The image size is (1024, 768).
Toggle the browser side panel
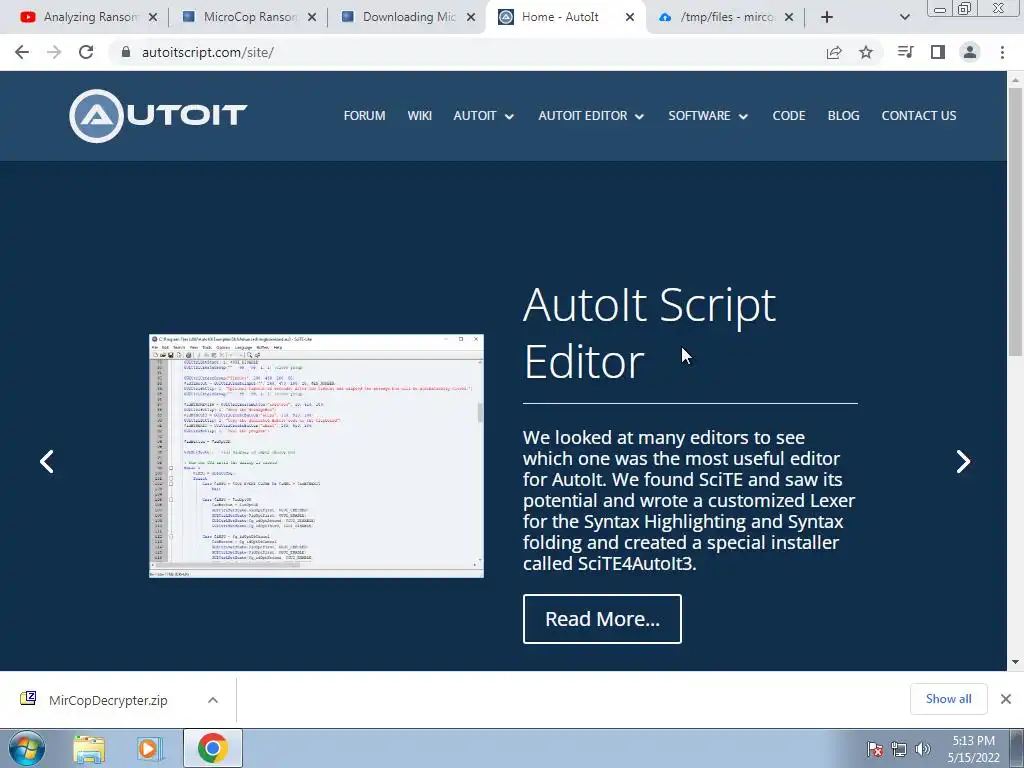(x=938, y=52)
